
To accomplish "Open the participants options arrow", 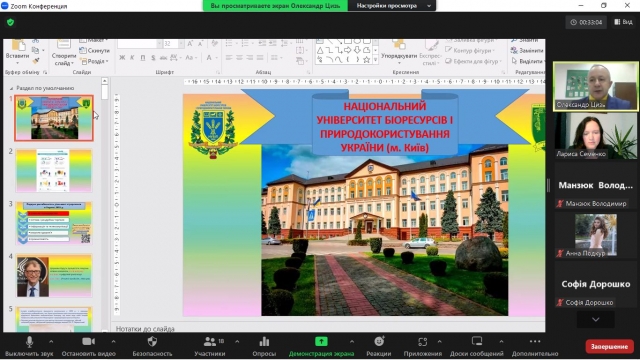I will tap(237, 341).
